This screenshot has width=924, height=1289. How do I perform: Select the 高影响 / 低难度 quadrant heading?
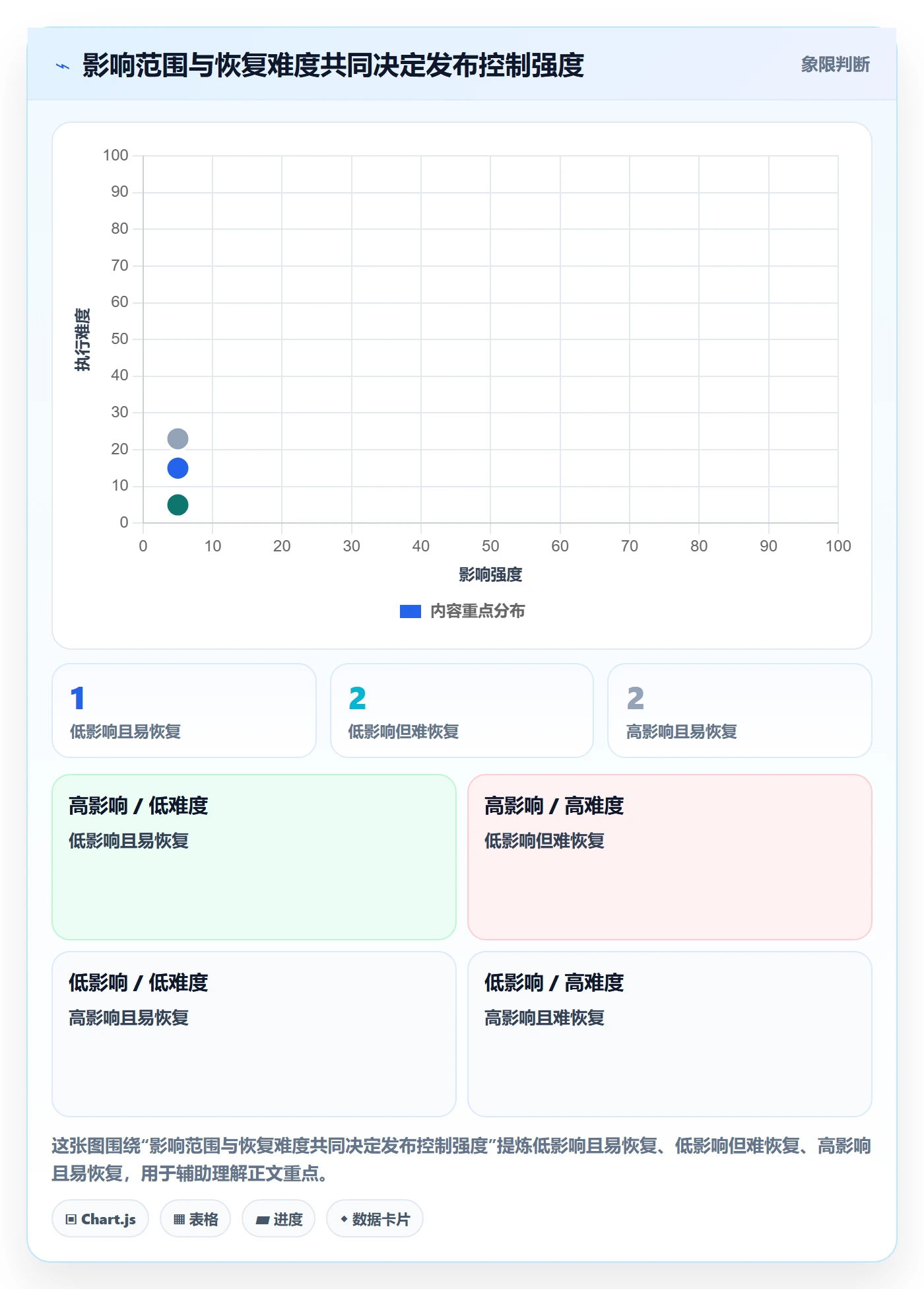pyautogui.click(x=139, y=806)
